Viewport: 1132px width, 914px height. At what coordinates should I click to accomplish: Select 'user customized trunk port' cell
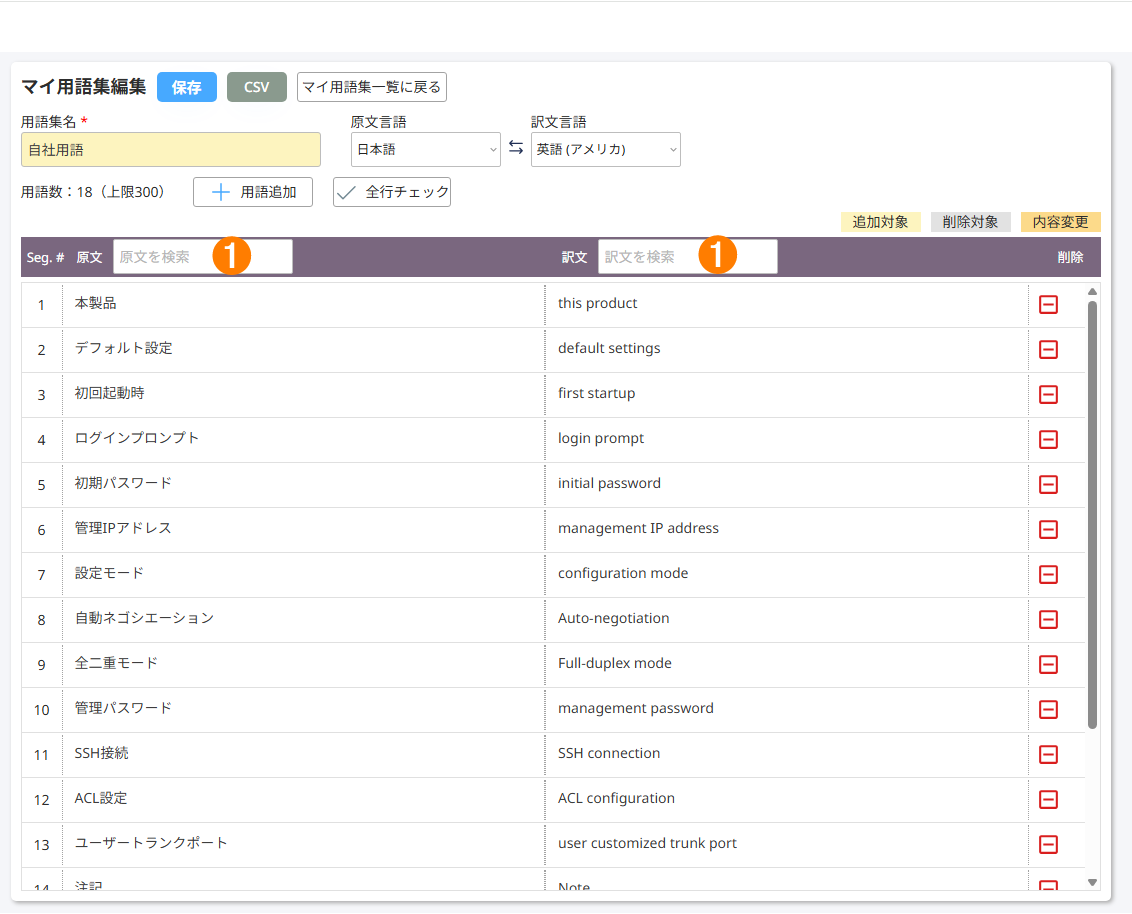tap(787, 844)
